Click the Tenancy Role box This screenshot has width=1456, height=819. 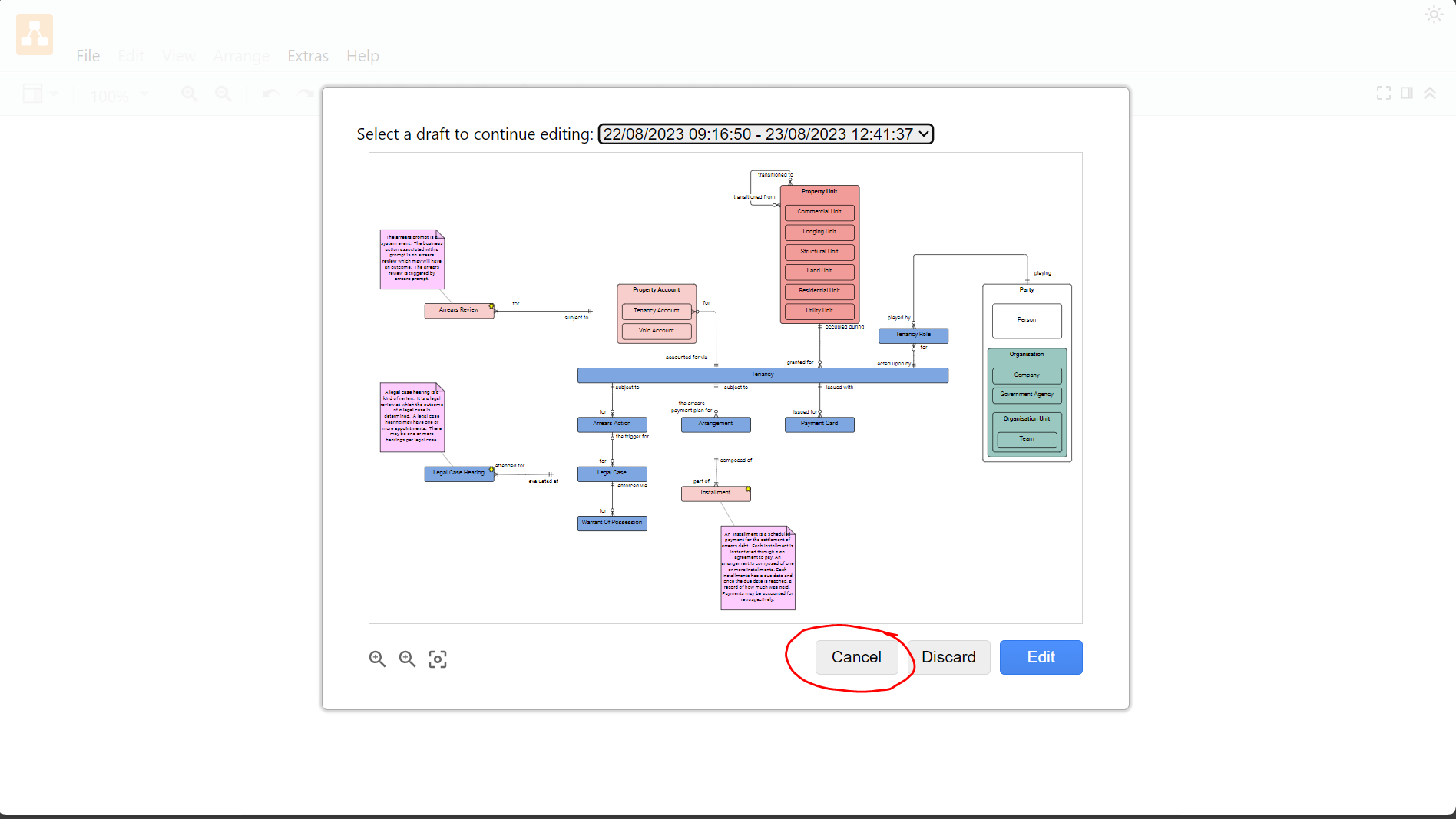coord(913,335)
